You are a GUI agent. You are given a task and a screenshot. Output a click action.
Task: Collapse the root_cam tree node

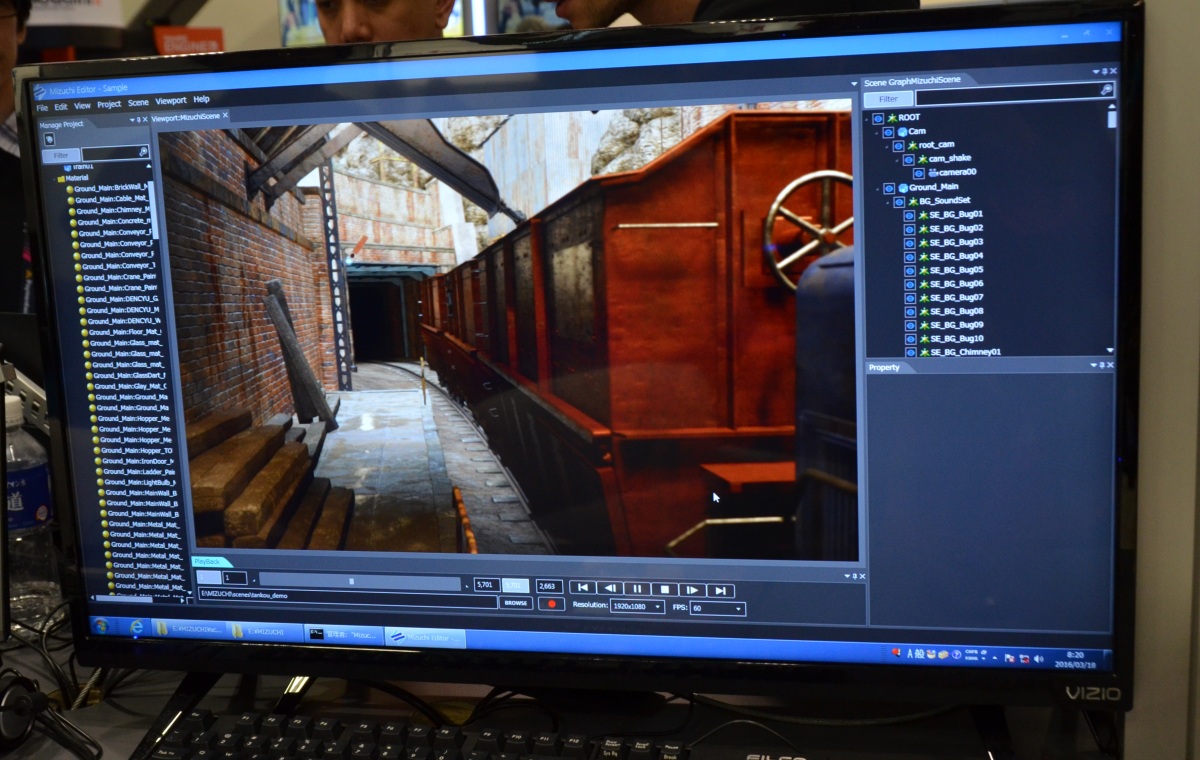[x=887, y=146]
